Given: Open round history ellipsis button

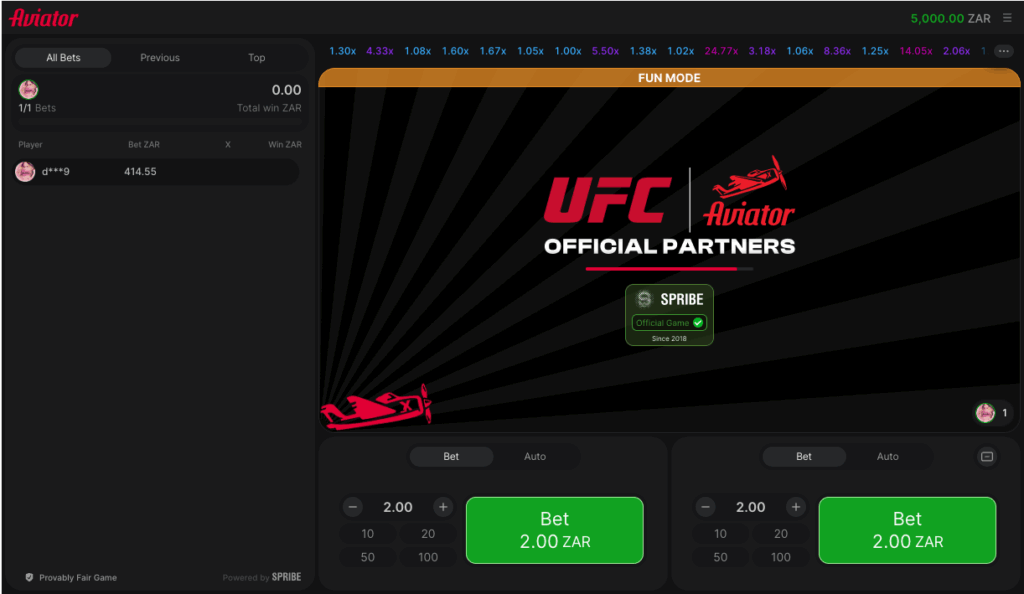Looking at the screenshot, I should point(1004,51).
